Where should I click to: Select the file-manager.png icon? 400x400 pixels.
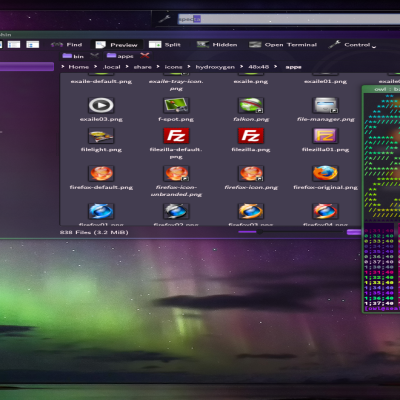click(x=325, y=105)
